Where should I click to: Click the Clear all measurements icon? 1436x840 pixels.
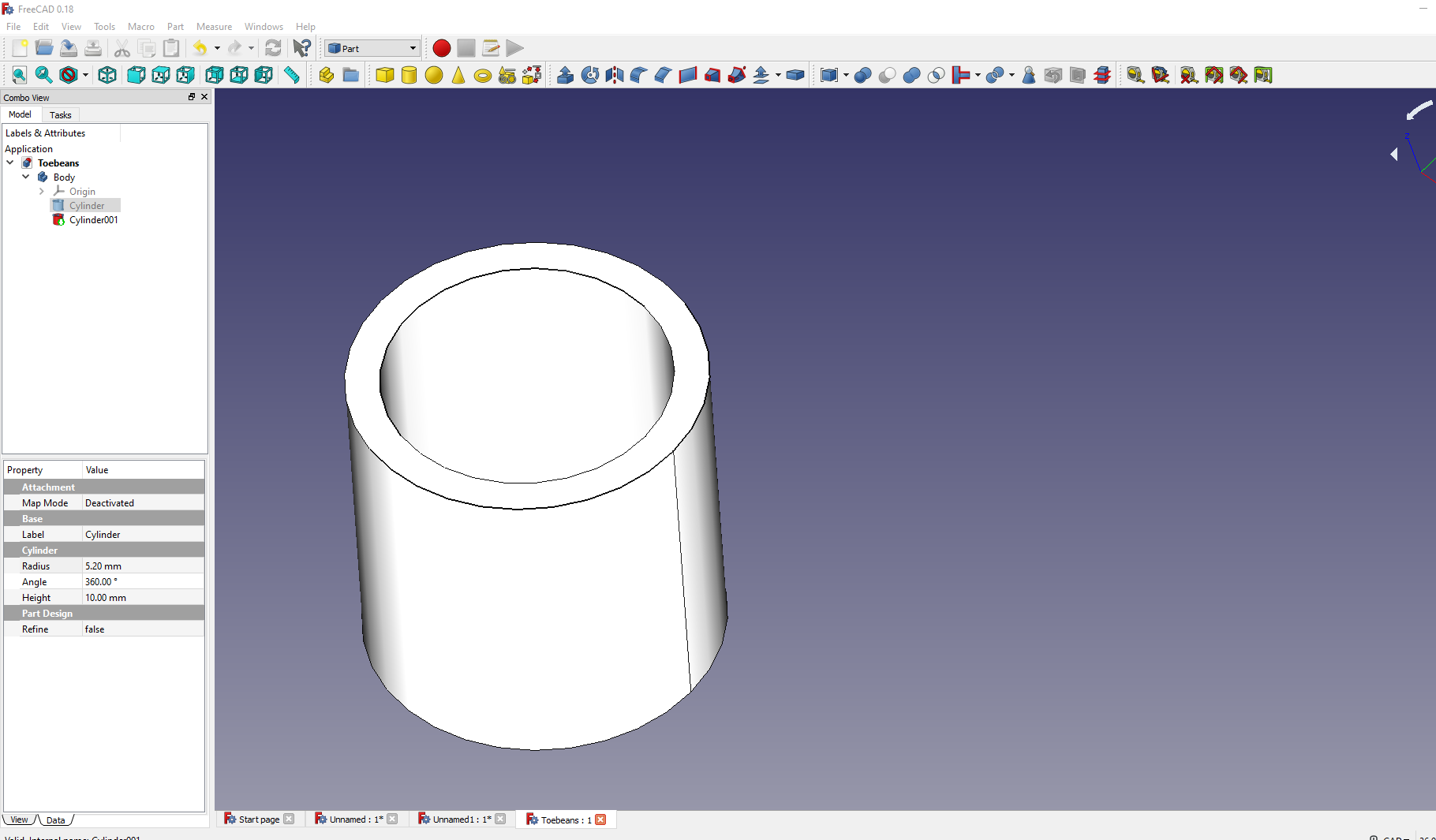pos(1189,75)
